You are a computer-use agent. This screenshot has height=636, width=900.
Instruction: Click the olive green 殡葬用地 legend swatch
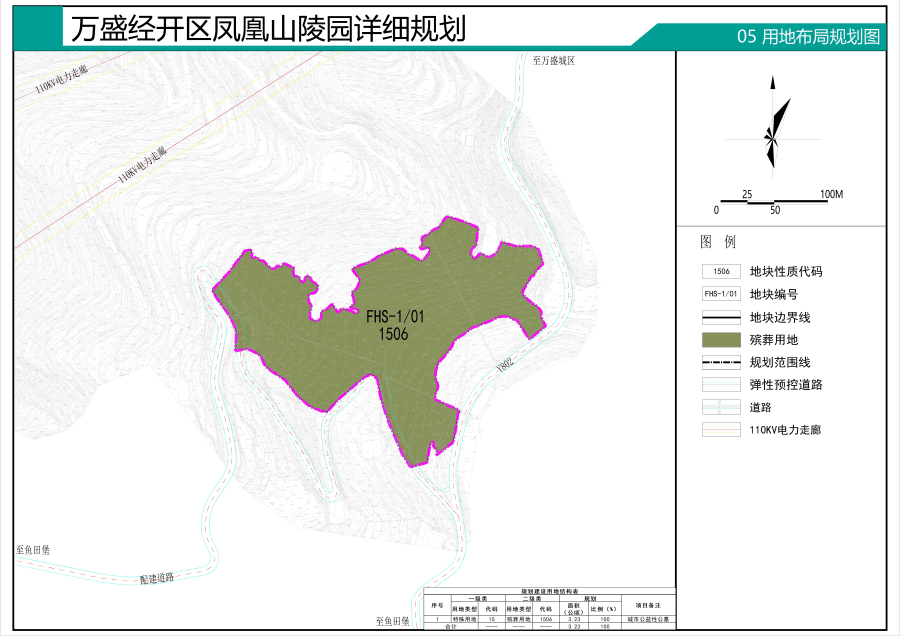click(721, 340)
